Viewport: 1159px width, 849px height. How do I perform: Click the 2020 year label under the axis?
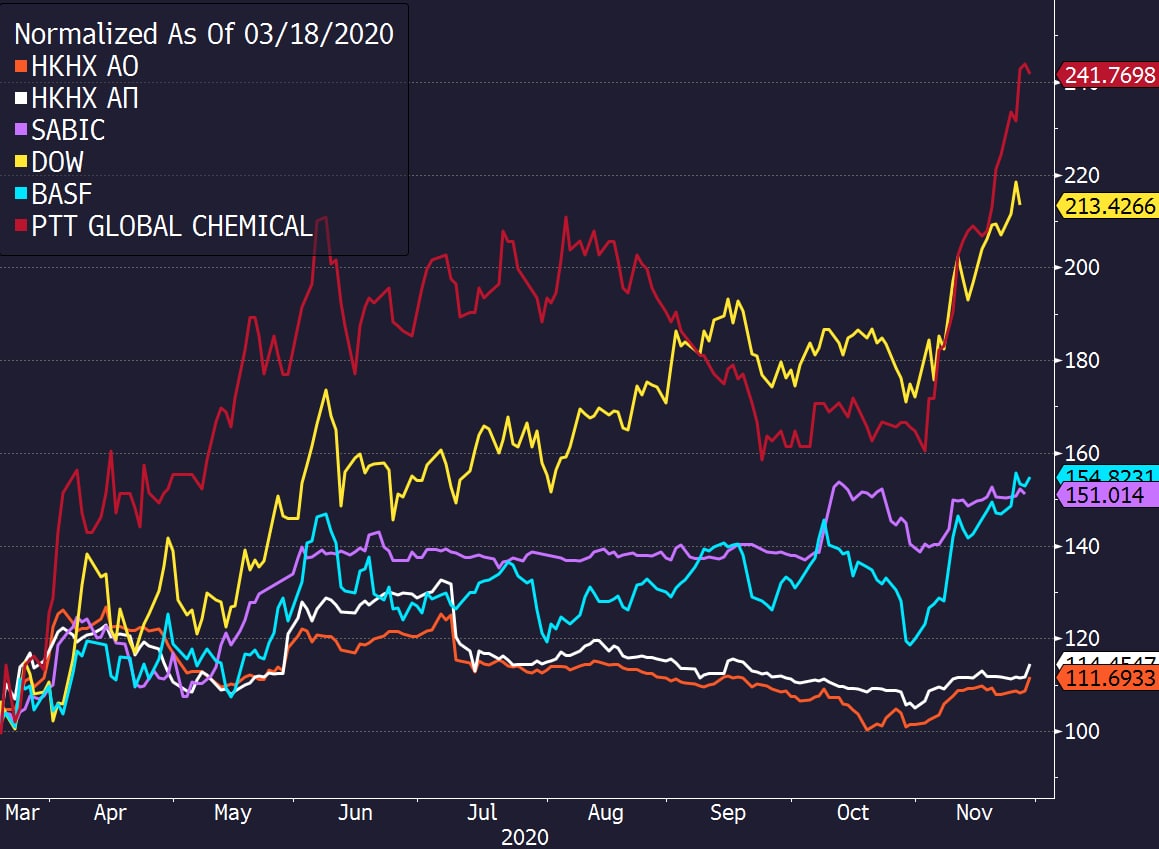click(x=525, y=837)
